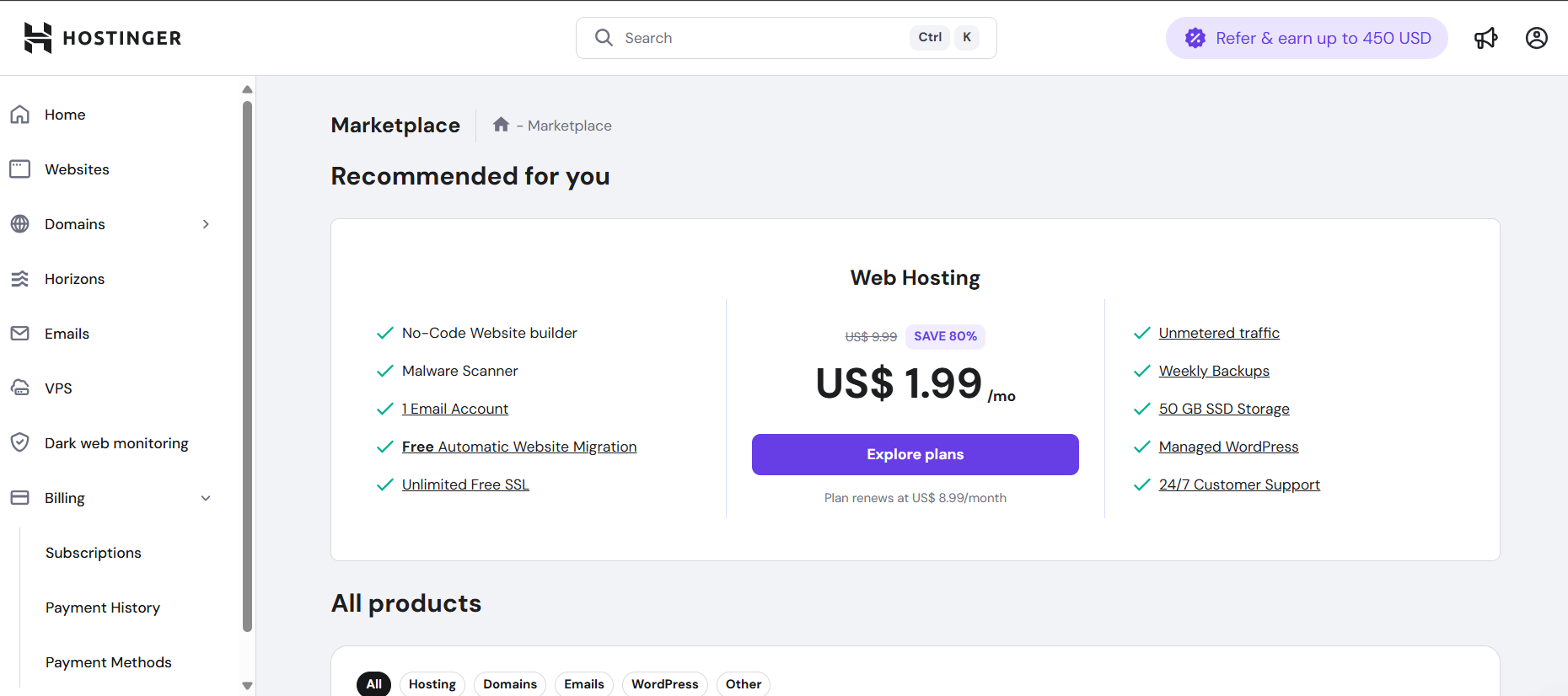This screenshot has width=1568, height=696.
Task: Click the referral badge icon
Action: (1195, 38)
